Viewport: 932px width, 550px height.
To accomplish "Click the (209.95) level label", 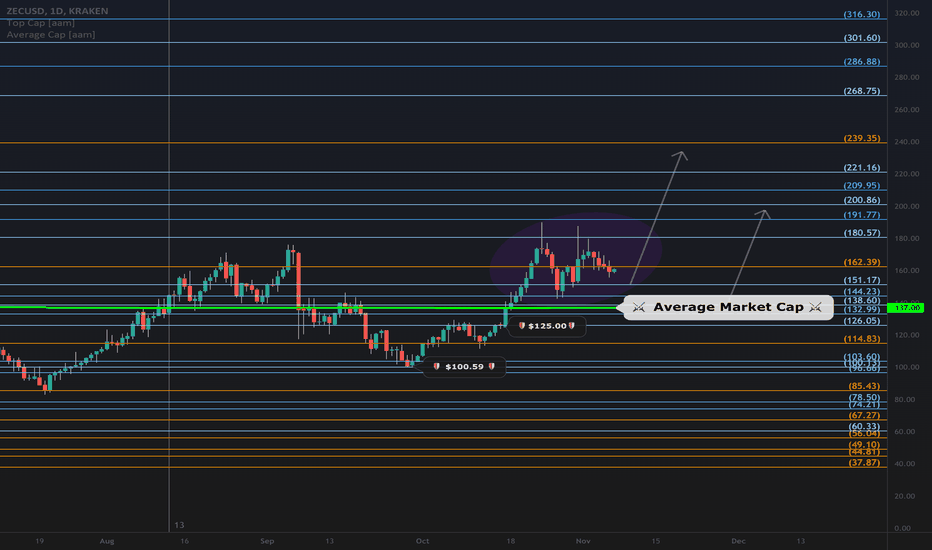I will pos(862,185).
